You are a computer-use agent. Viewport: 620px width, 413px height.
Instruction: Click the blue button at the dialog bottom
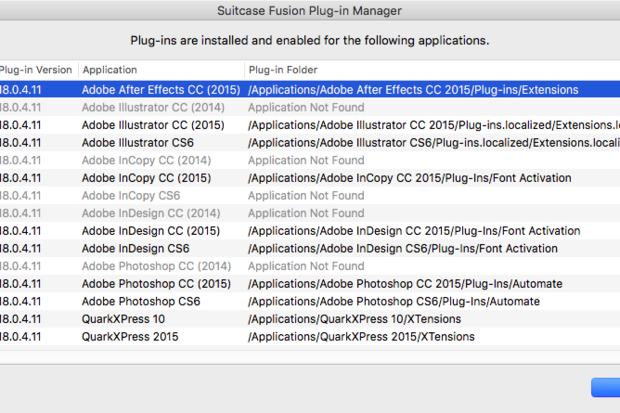pyautogui.click(x=606, y=387)
